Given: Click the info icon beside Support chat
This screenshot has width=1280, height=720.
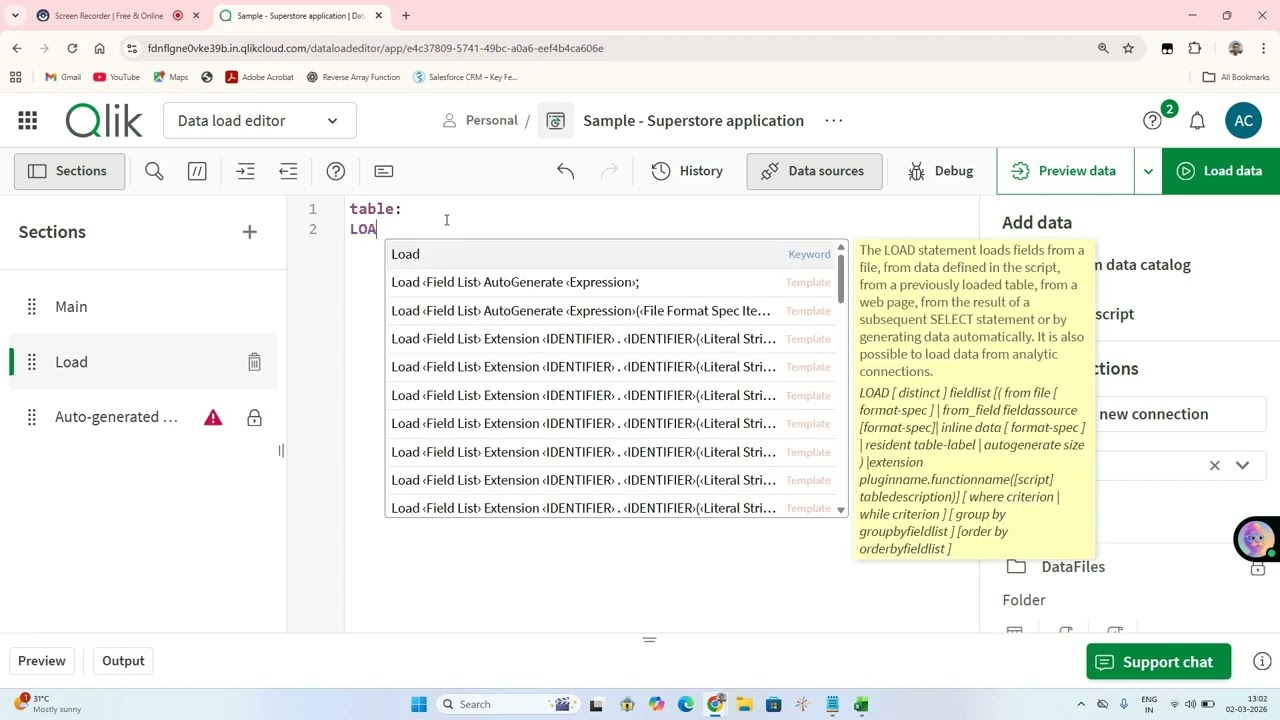Looking at the screenshot, I should 1262,662.
